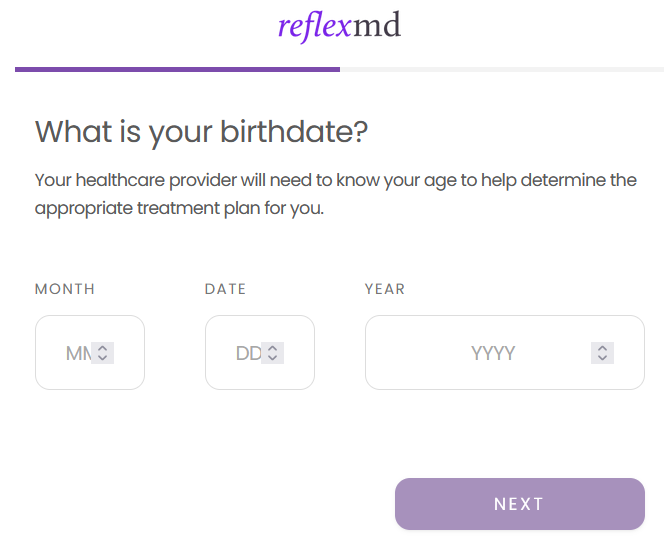The width and height of the screenshot is (664, 545).
Task: Click the purple 'reflex' logo text
Action: [x=314, y=26]
